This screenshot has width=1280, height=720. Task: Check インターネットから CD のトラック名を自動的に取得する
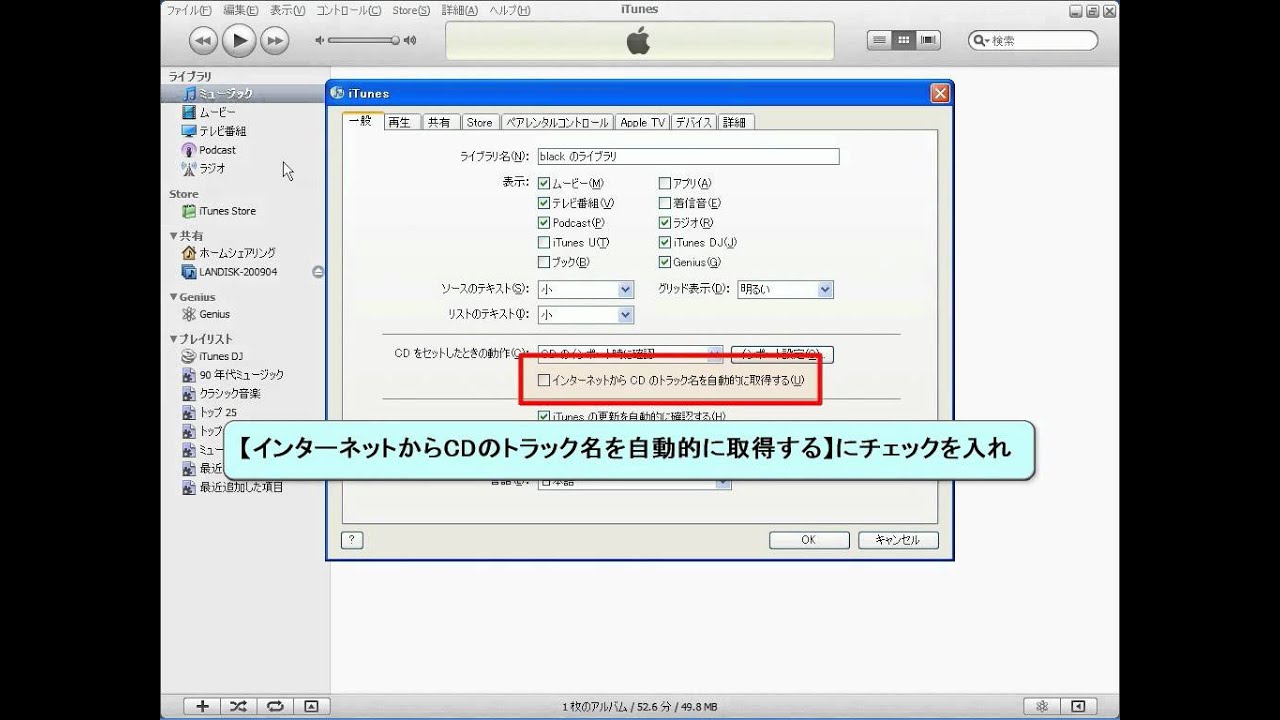coord(544,380)
